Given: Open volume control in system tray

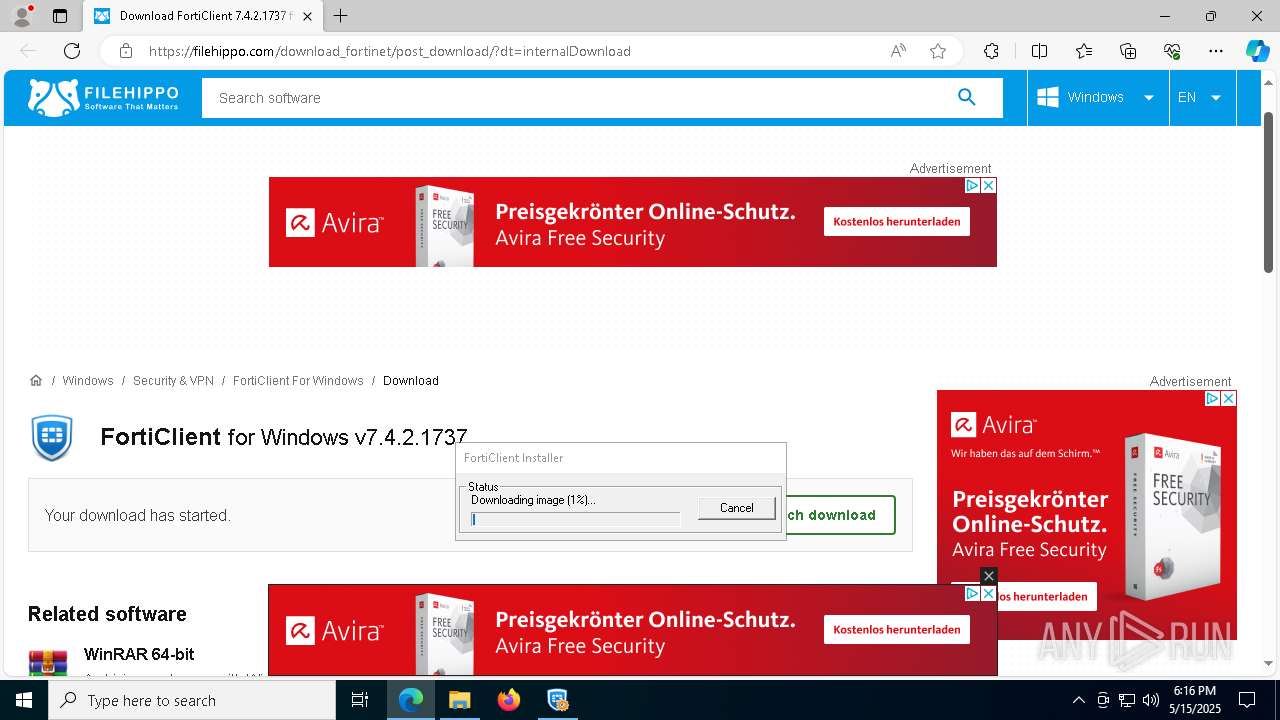Looking at the screenshot, I should pyautogui.click(x=1150, y=700).
